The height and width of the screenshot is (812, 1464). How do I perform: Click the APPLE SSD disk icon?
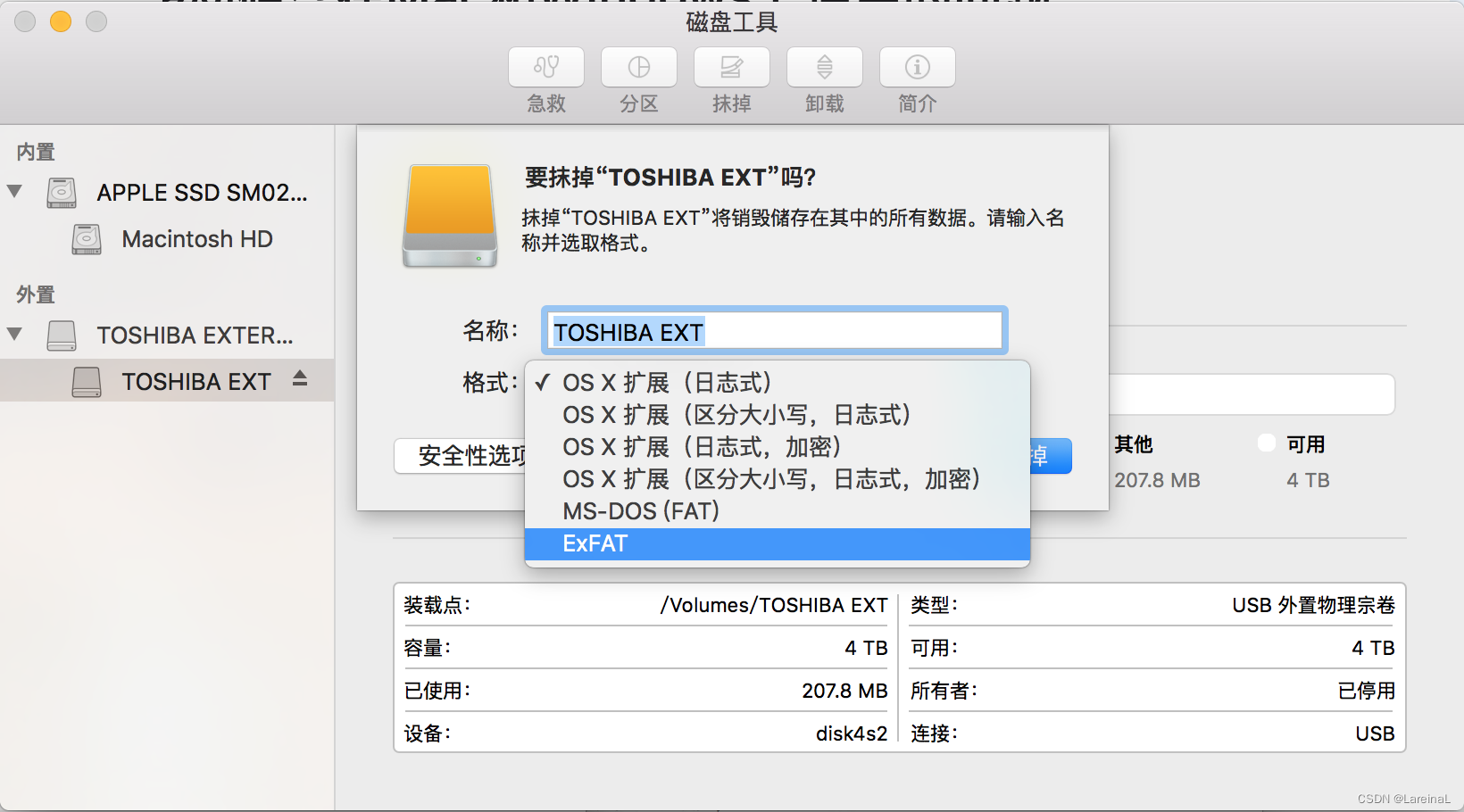click(62, 193)
